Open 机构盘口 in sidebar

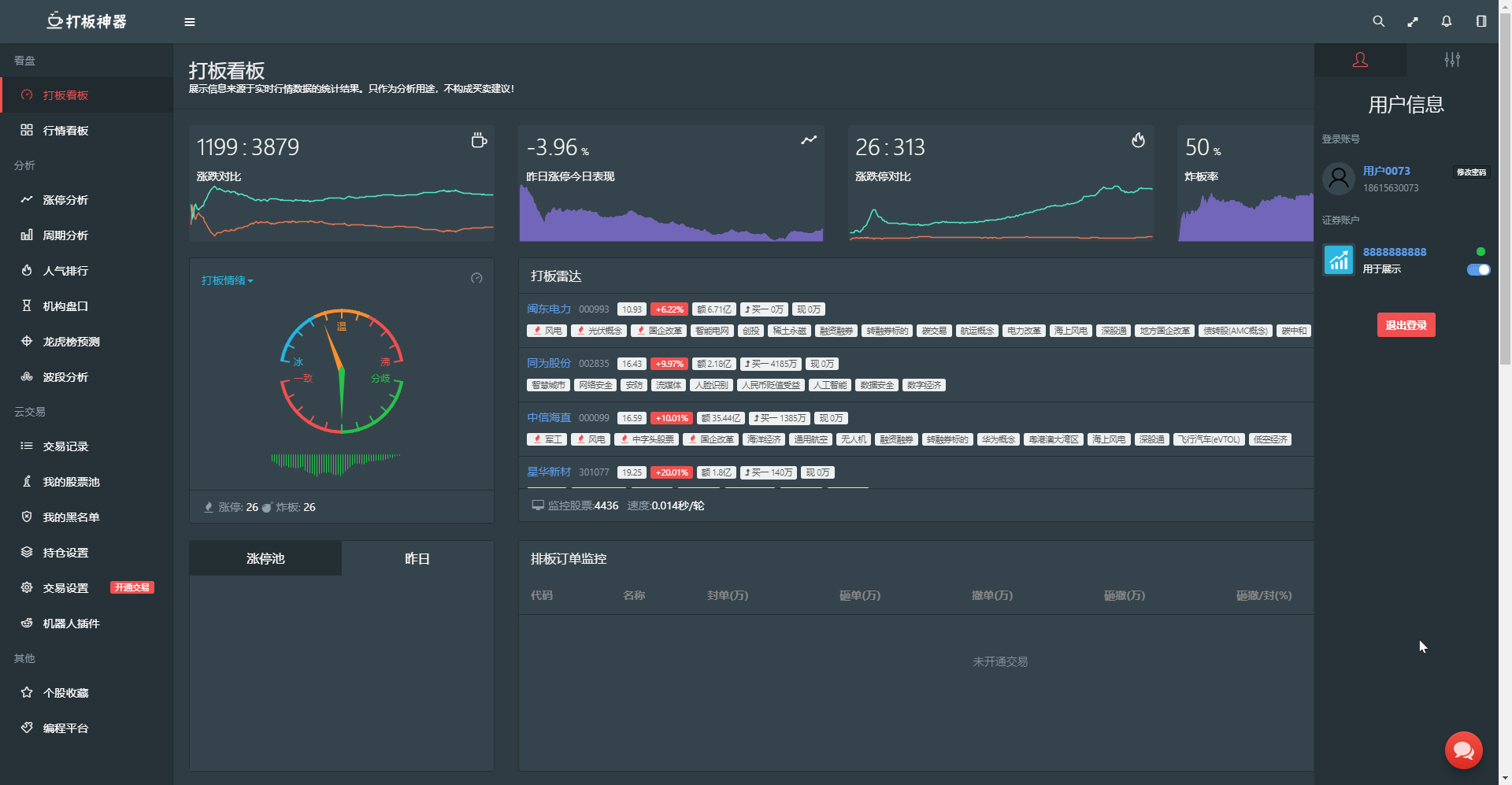point(87,306)
